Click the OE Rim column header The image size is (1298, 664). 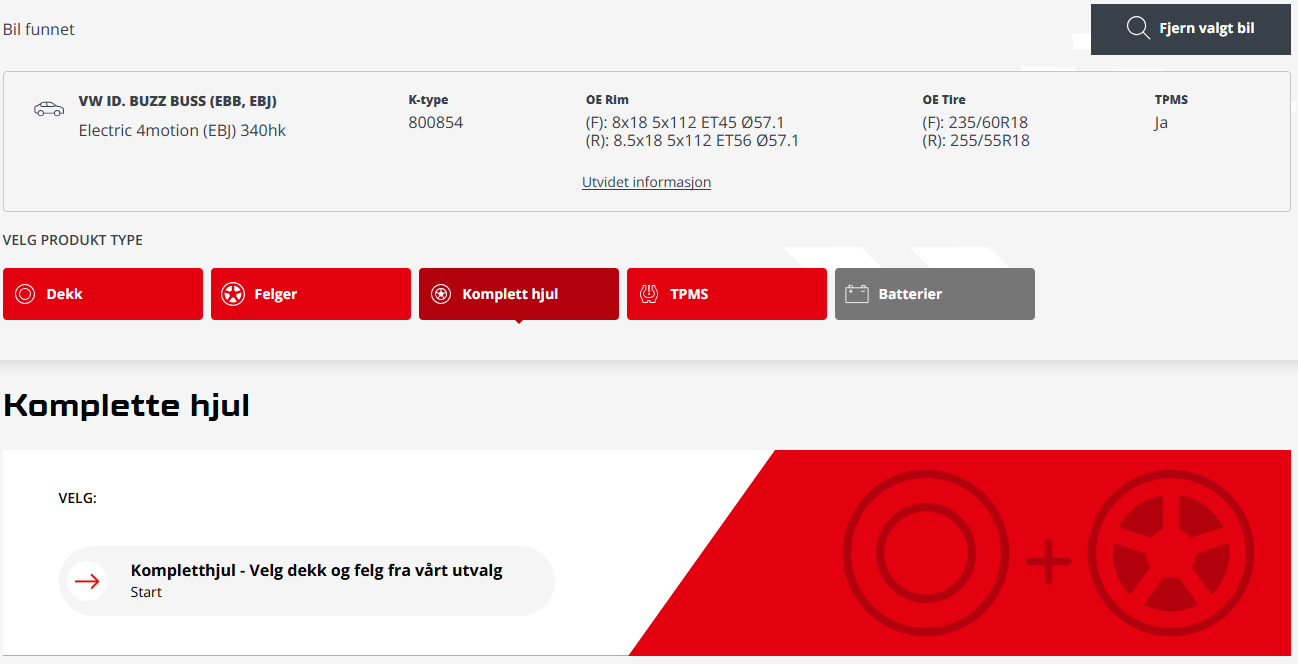[607, 100]
